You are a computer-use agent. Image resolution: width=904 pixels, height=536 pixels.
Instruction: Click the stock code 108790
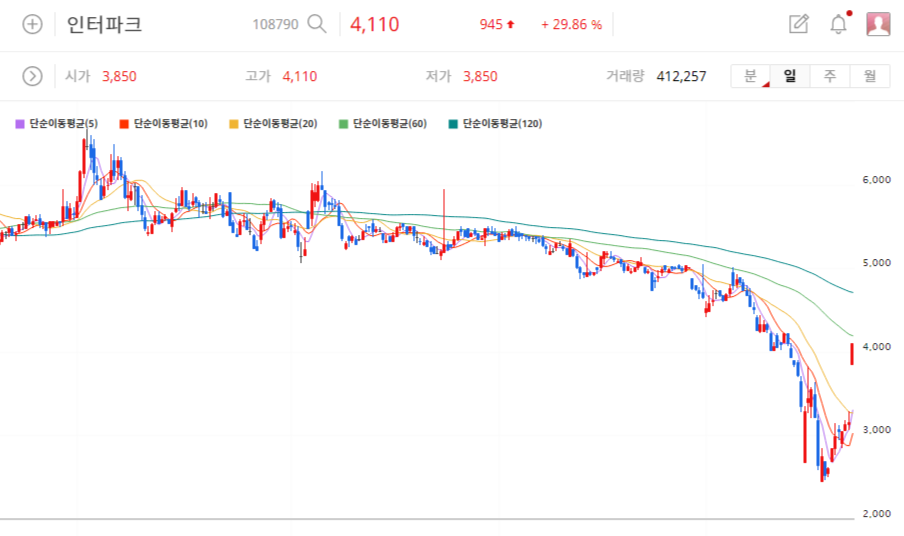tap(276, 24)
